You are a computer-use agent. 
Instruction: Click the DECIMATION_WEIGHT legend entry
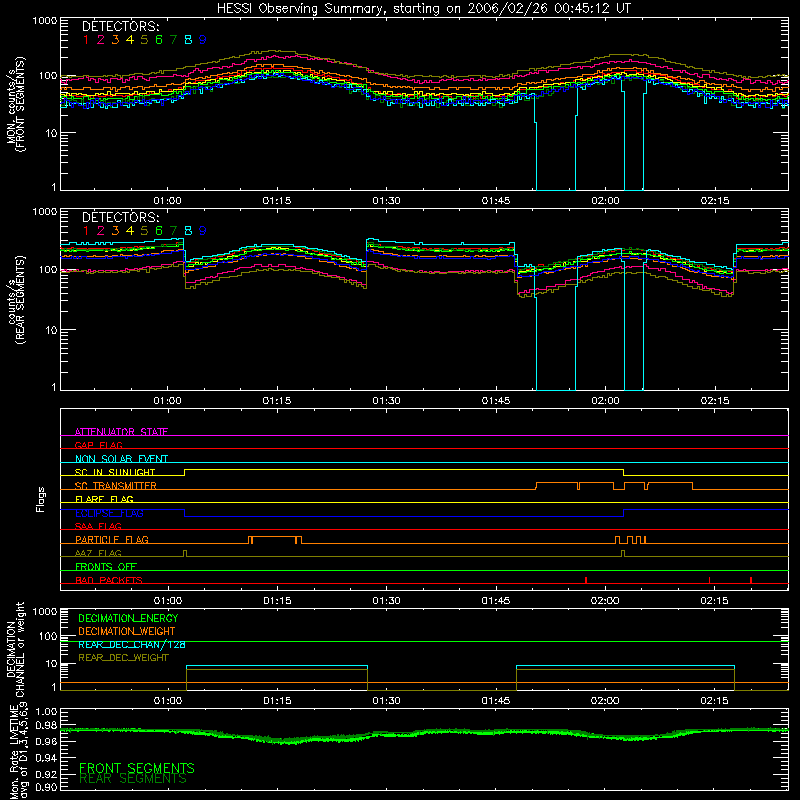[127, 631]
